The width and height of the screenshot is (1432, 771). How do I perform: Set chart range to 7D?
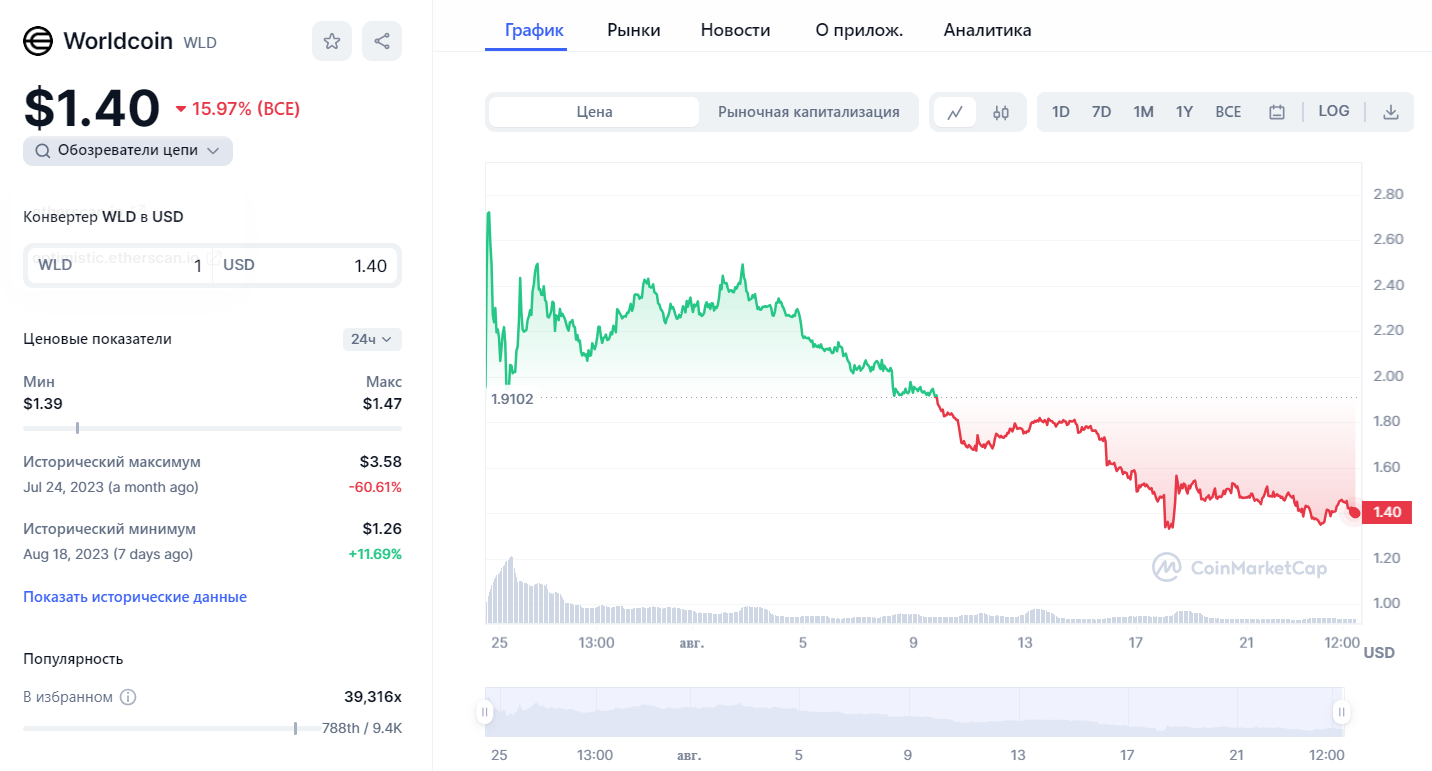pyautogui.click(x=1101, y=112)
